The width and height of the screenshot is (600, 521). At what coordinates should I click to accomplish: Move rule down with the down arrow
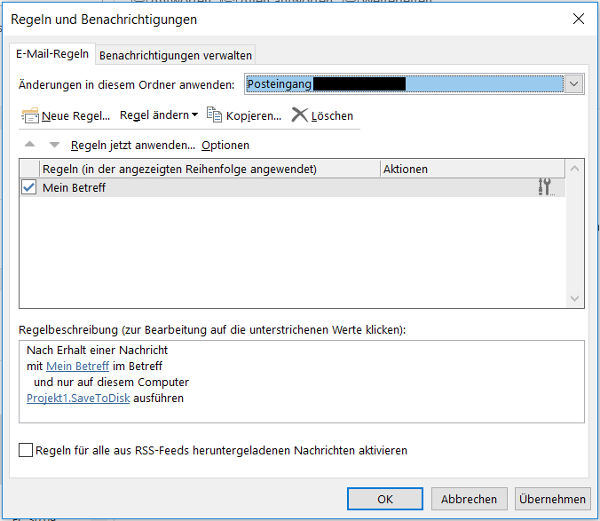point(54,145)
